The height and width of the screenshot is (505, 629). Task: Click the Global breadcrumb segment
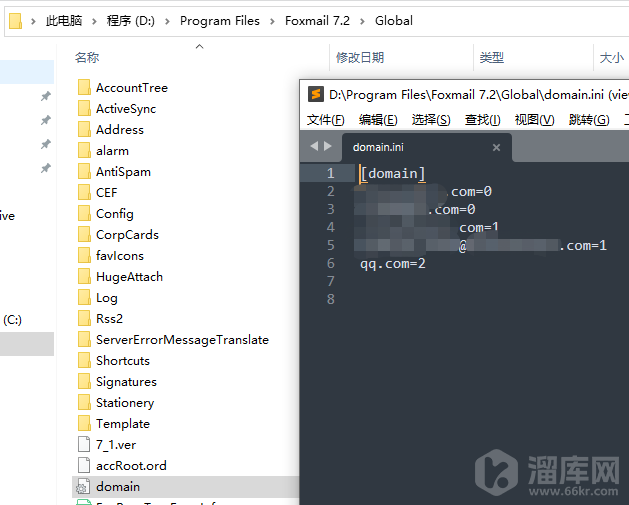point(394,20)
